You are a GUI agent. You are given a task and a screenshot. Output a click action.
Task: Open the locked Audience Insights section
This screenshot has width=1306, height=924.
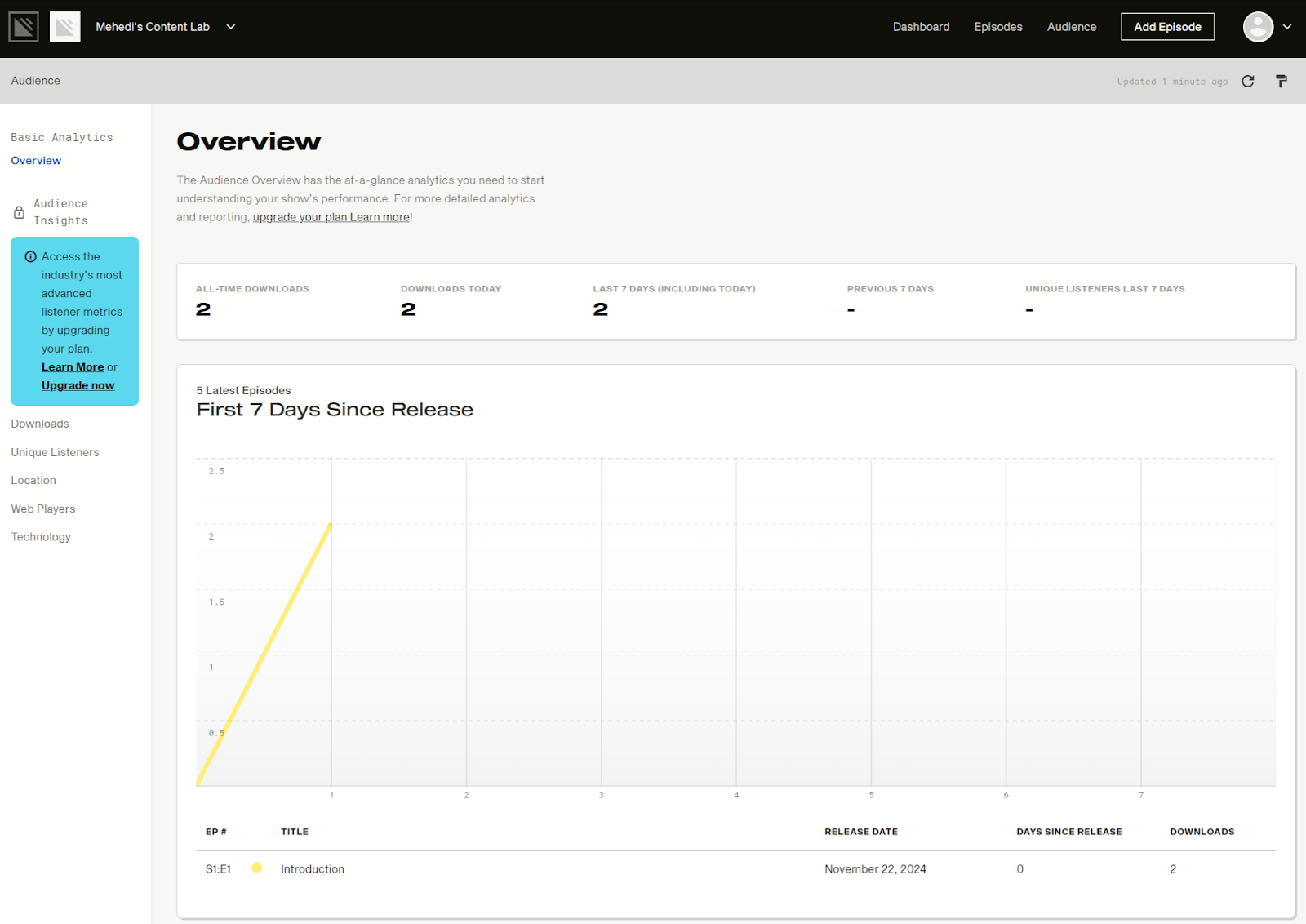[60, 212]
